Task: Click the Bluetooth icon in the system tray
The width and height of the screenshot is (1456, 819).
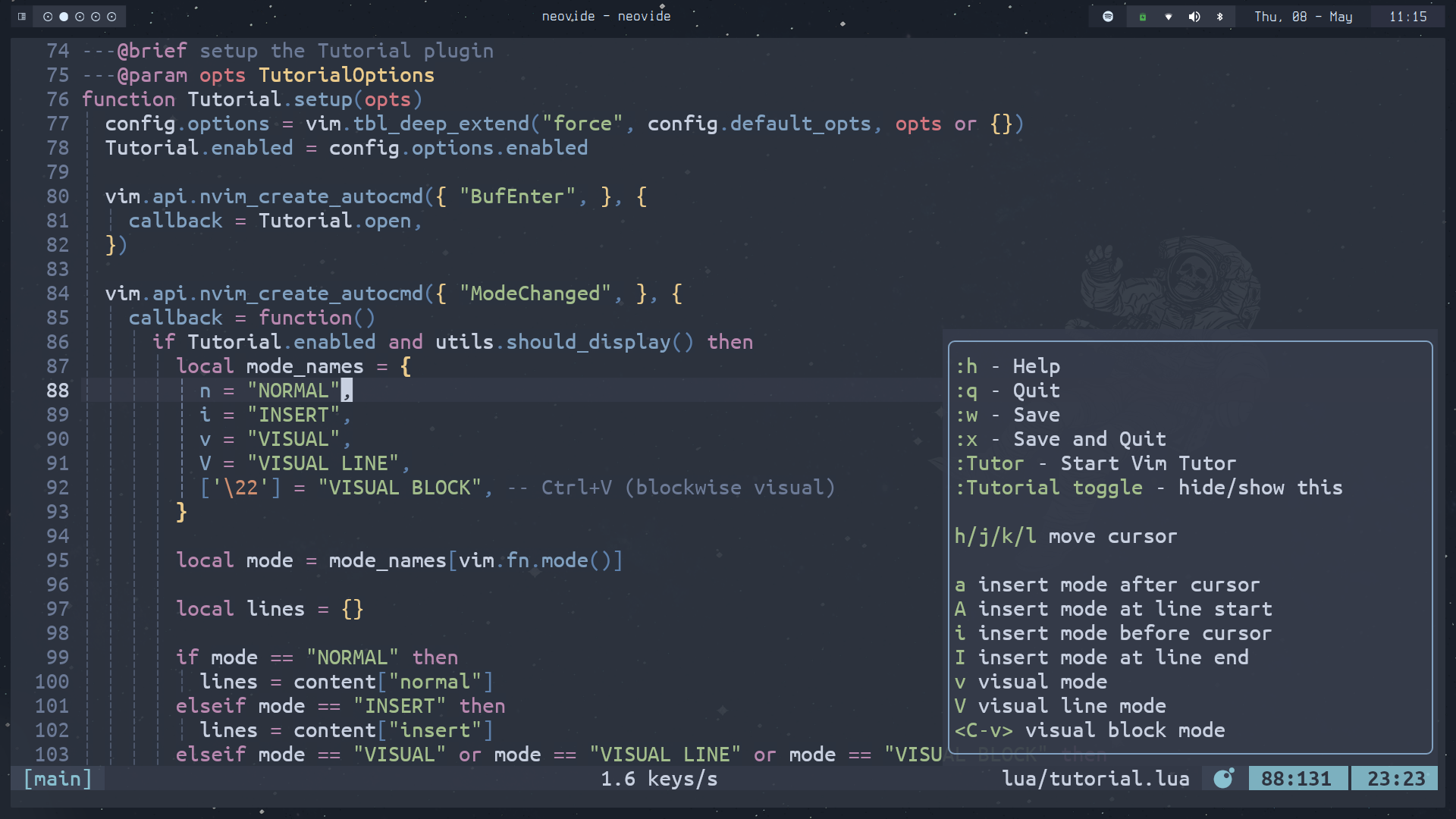Action: 1220,17
